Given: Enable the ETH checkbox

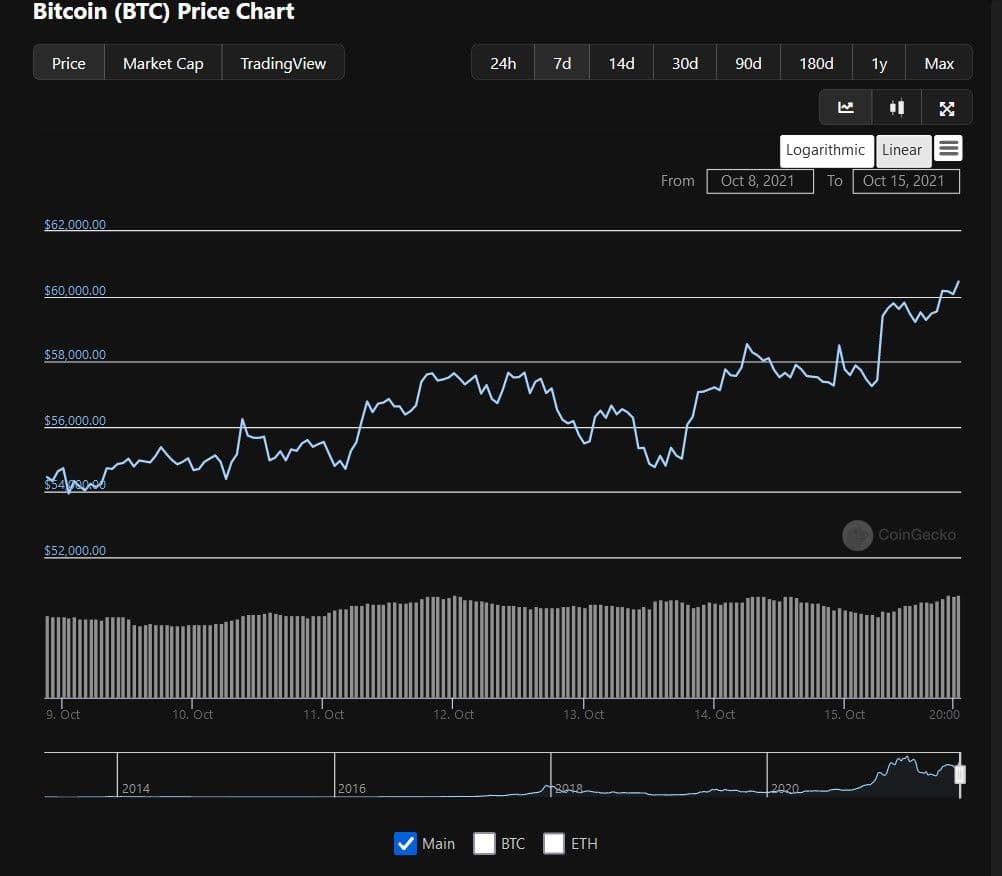Looking at the screenshot, I should tap(554, 843).
